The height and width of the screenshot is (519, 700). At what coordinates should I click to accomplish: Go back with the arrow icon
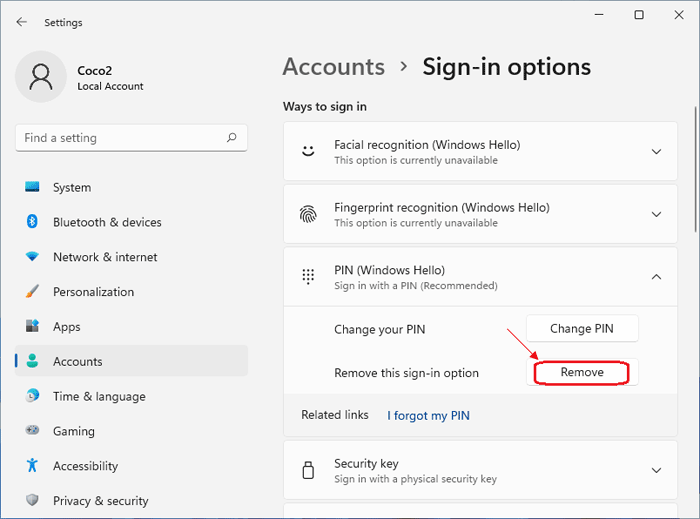pos(21,22)
